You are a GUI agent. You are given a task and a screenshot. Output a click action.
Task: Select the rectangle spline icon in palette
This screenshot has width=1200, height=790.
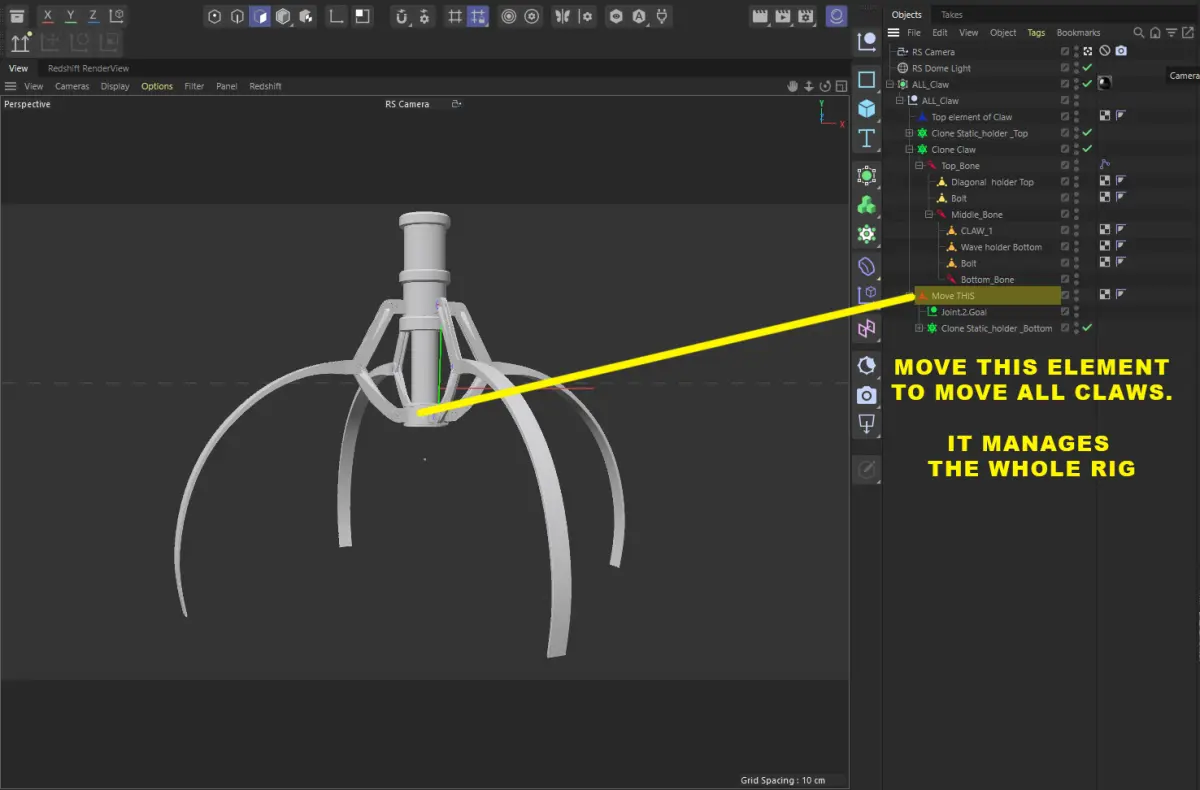(866, 79)
